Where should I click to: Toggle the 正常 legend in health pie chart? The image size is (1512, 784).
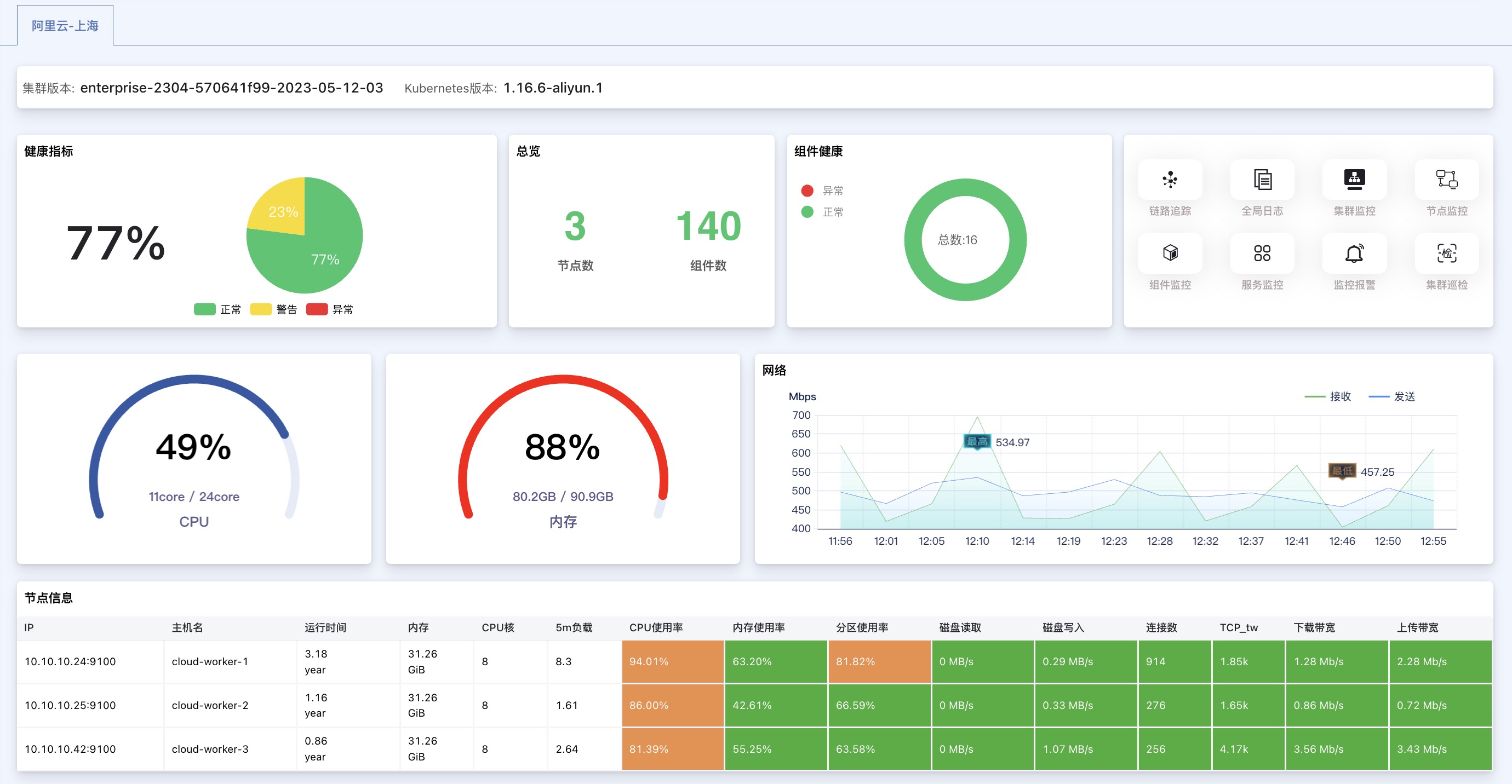[x=217, y=309]
